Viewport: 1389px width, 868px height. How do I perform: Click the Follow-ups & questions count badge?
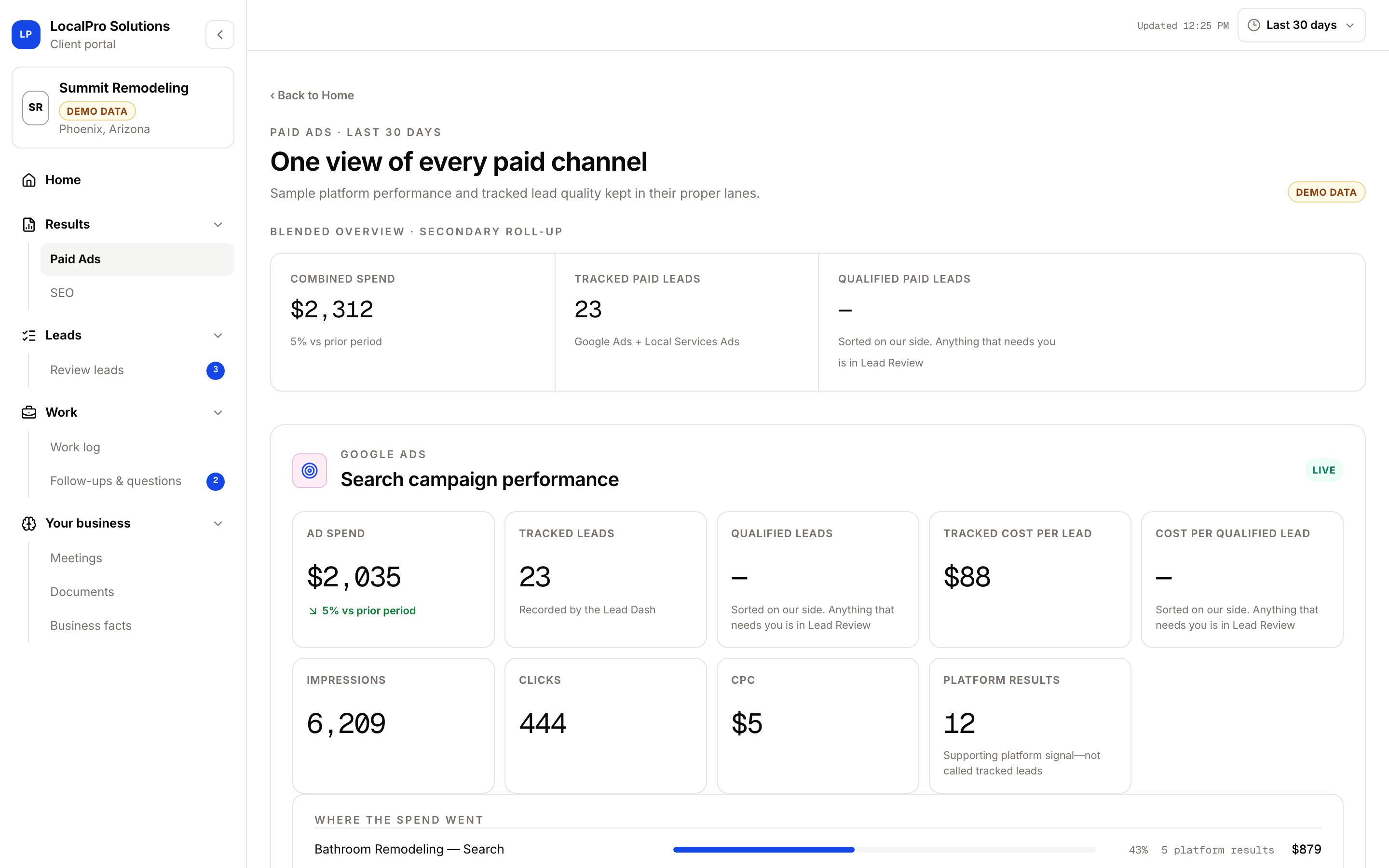(215, 481)
